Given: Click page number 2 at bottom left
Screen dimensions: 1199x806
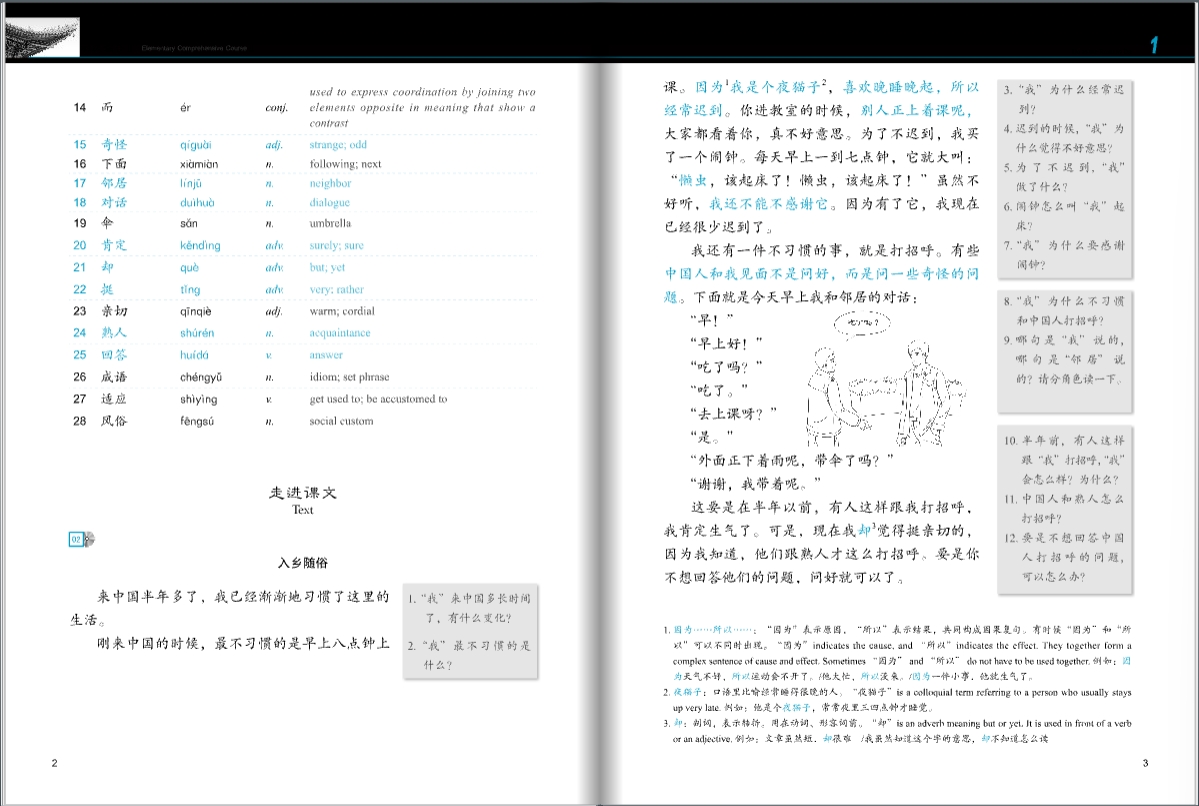Looking at the screenshot, I should point(54,764).
